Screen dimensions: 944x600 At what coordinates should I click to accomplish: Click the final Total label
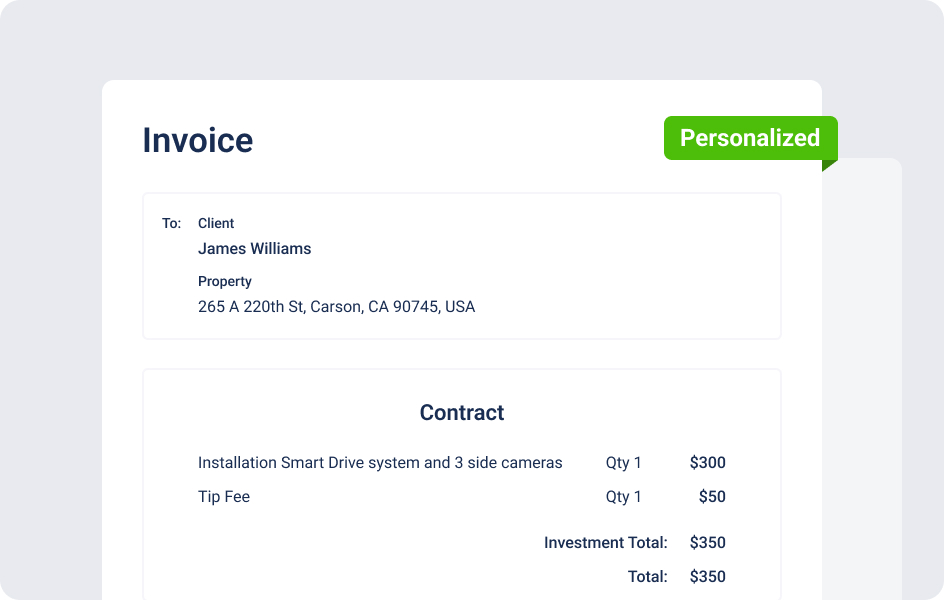point(648,577)
